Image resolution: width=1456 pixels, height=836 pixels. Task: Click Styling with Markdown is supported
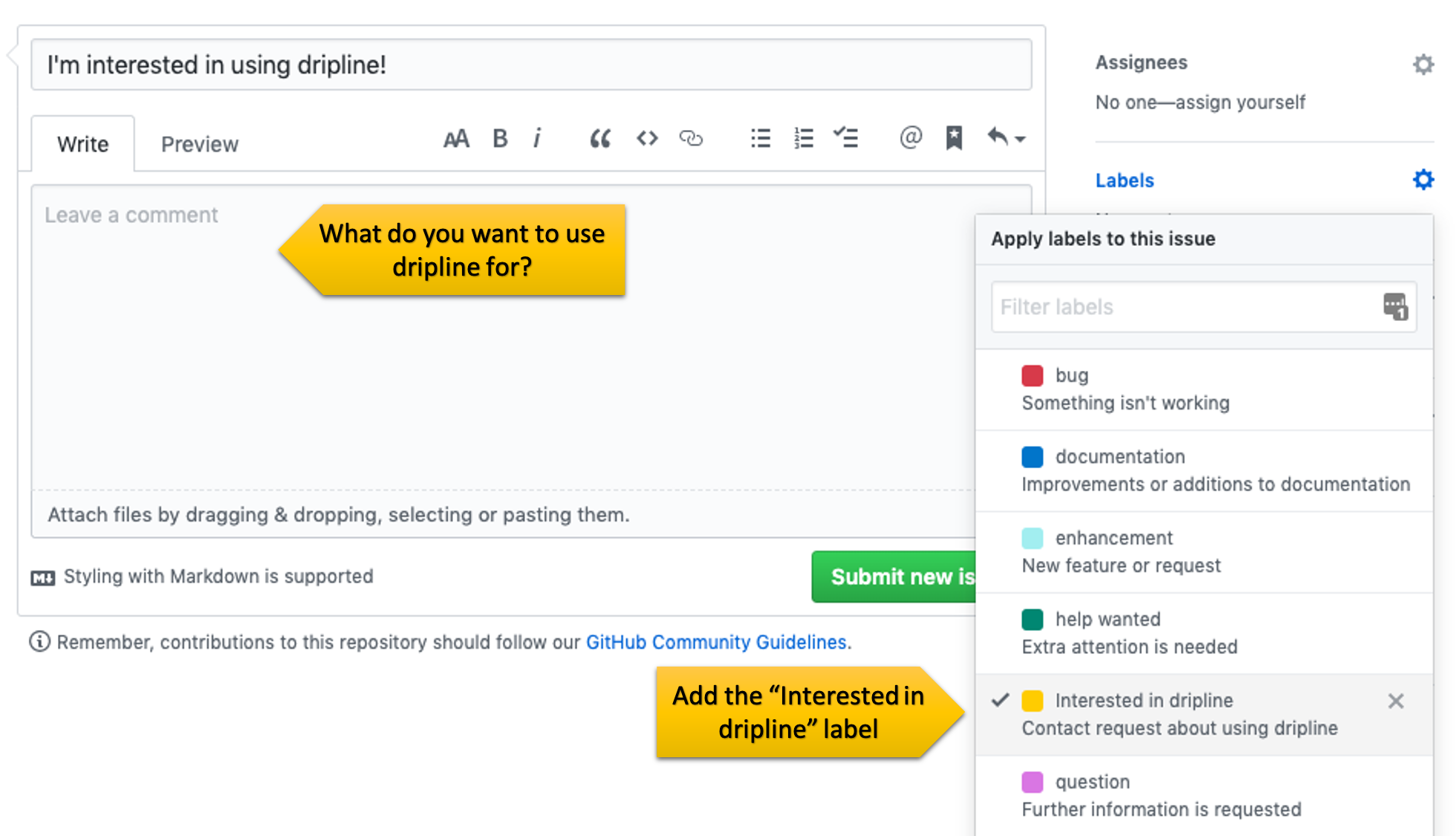point(218,577)
